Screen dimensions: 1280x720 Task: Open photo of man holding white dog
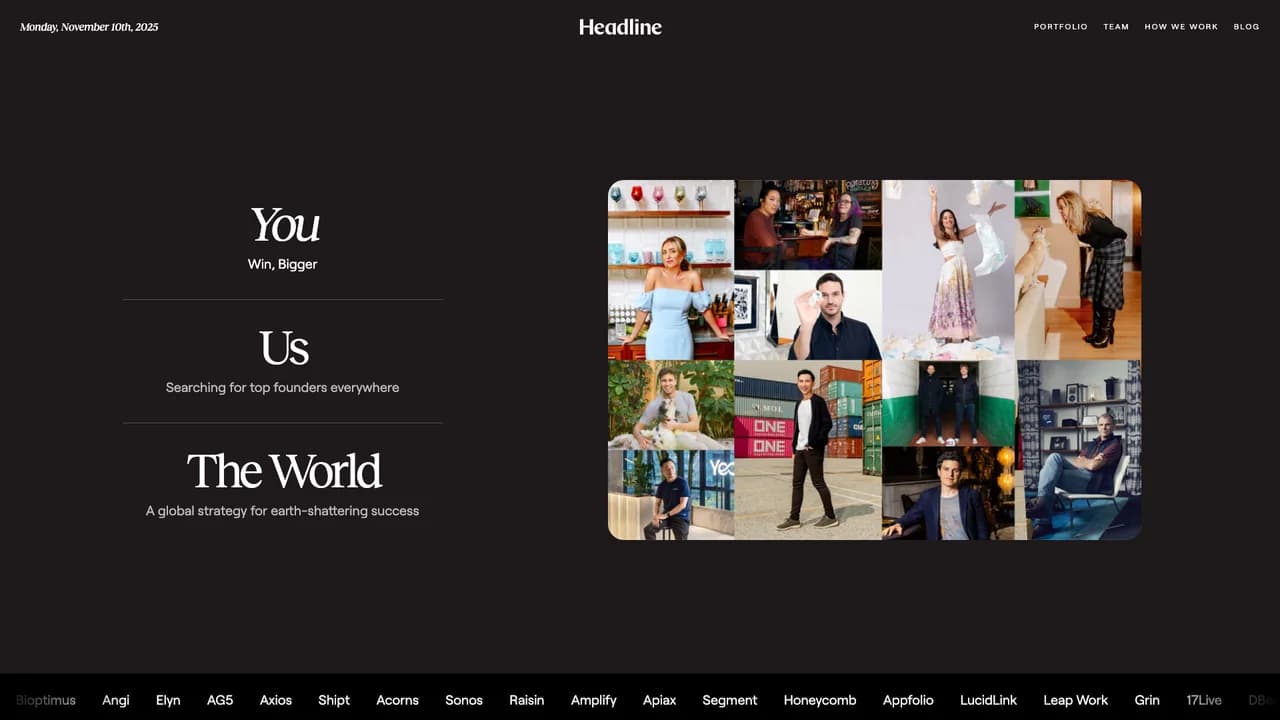click(x=671, y=405)
